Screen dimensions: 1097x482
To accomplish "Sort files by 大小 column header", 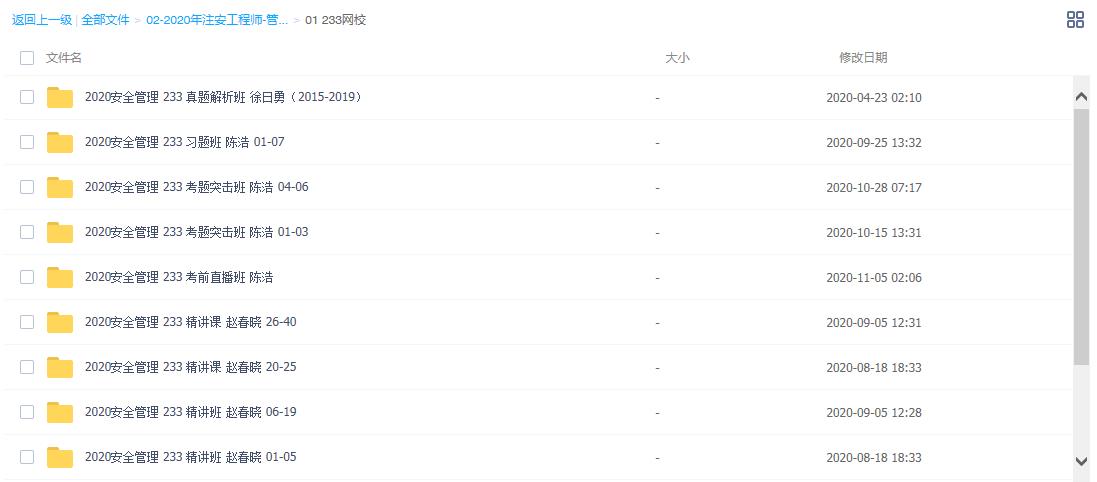I will [x=677, y=58].
